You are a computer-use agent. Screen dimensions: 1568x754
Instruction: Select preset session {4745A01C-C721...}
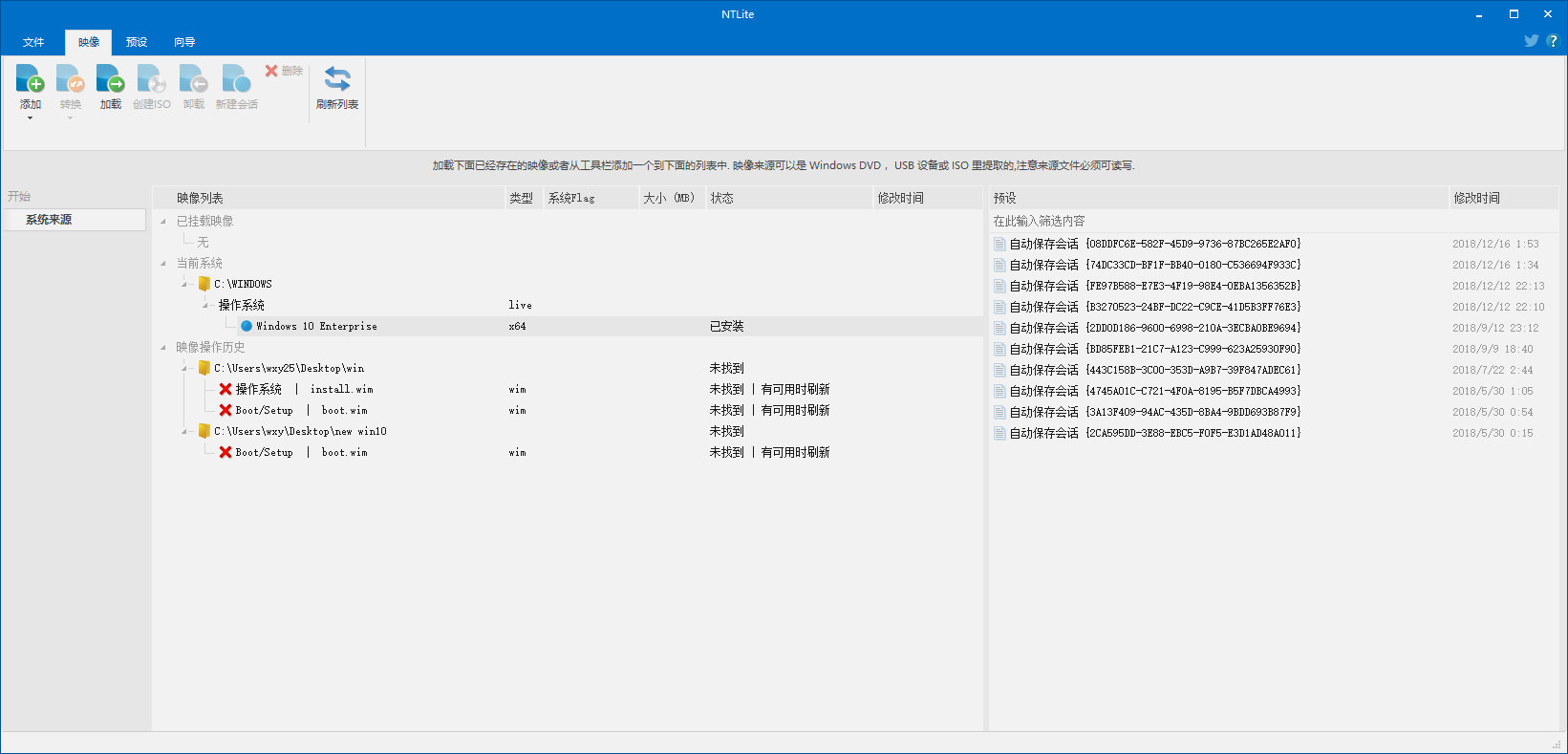tap(1274, 391)
